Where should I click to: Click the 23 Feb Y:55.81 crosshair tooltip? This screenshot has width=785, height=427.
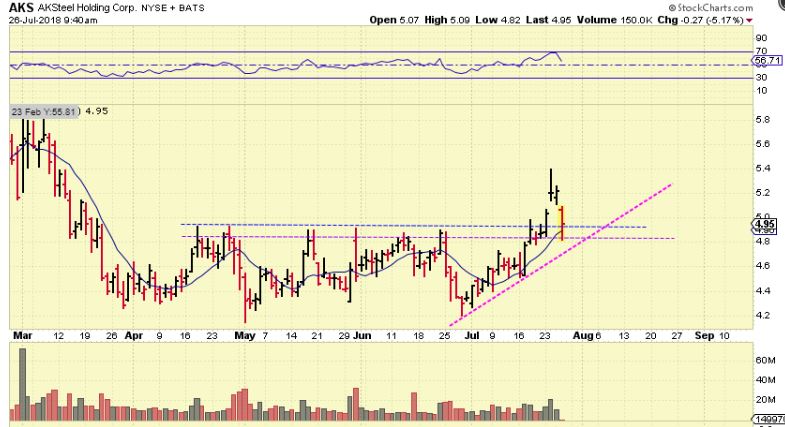pos(44,112)
